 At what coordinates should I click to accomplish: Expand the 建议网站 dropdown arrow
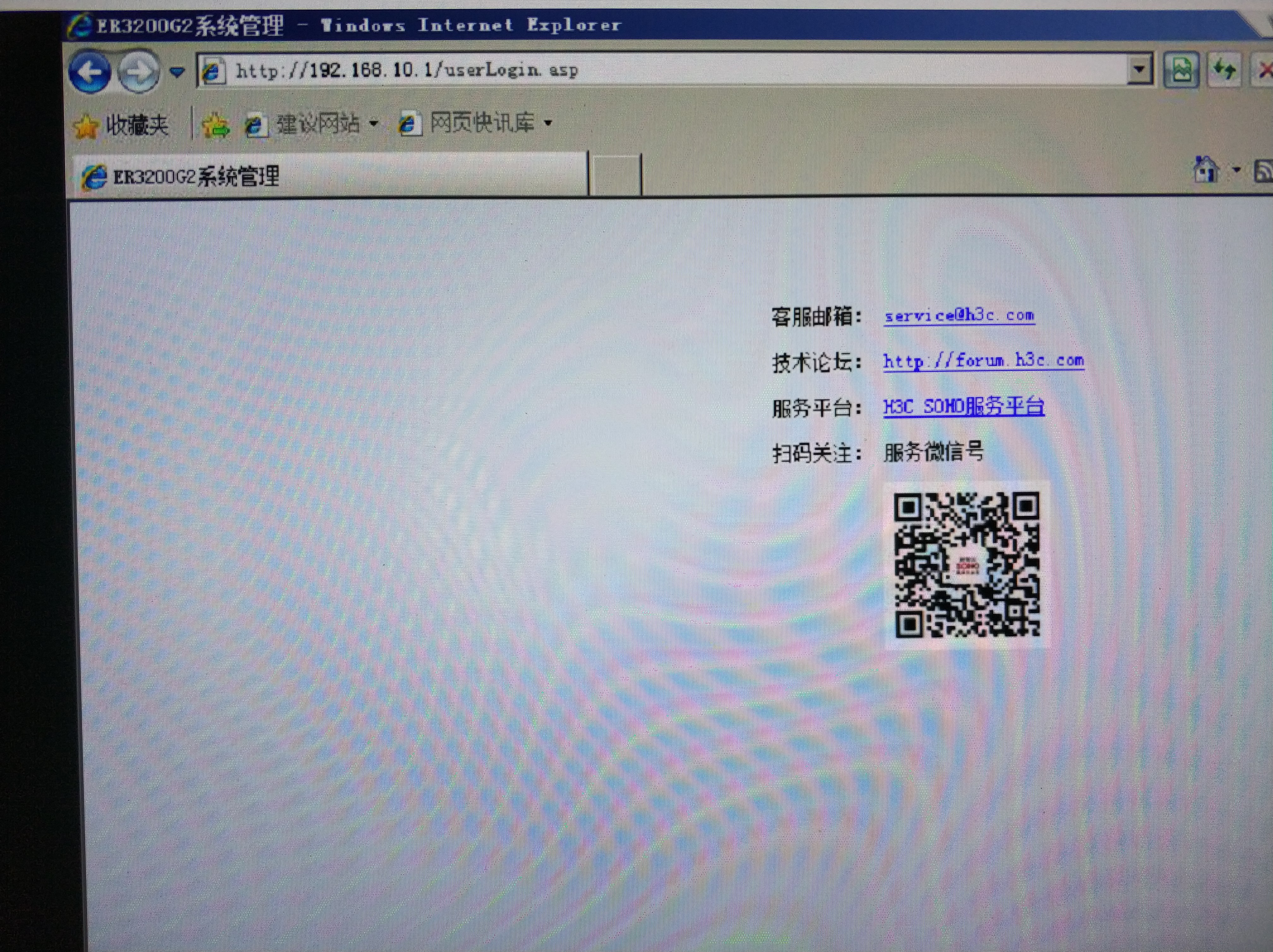[374, 123]
